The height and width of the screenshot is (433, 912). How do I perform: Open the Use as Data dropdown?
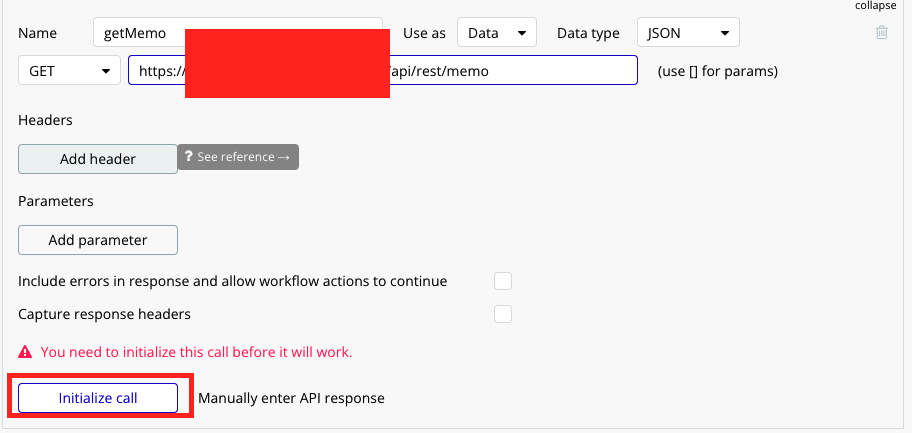pos(496,33)
